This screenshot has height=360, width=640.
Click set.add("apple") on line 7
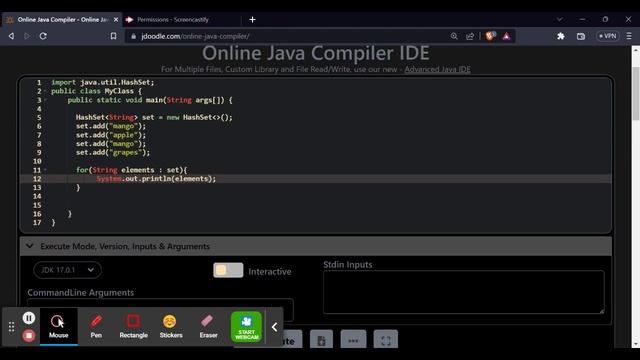[111, 135]
